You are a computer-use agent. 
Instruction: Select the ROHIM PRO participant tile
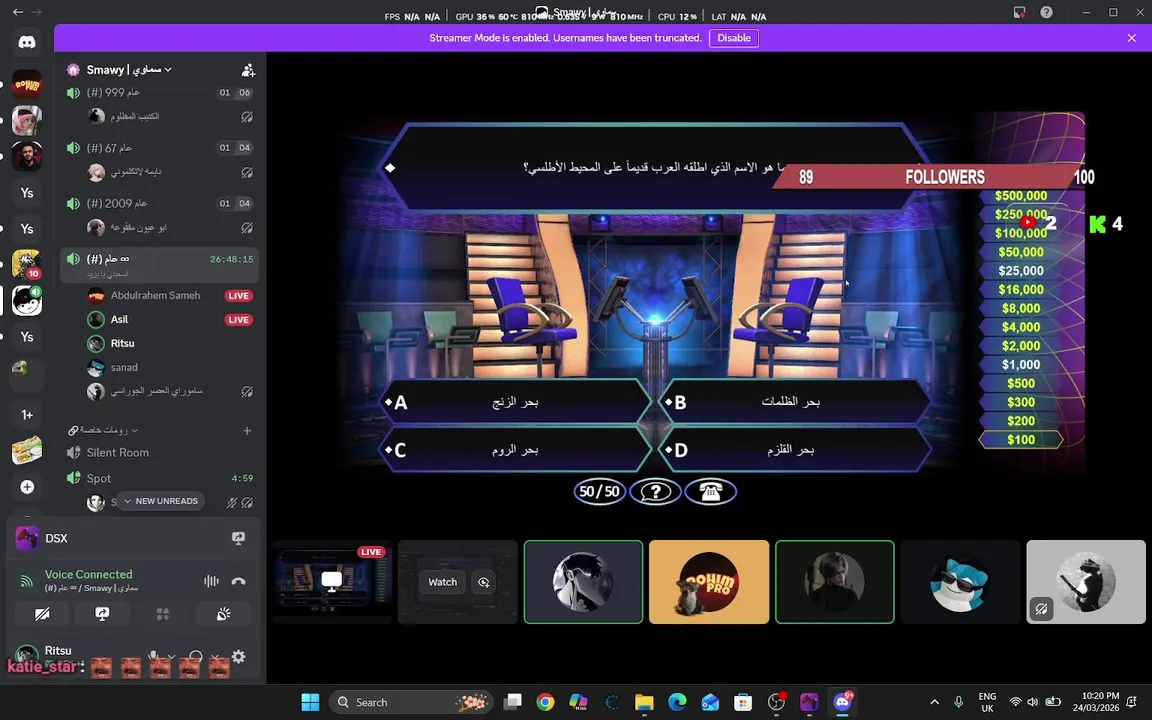coord(709,582)
